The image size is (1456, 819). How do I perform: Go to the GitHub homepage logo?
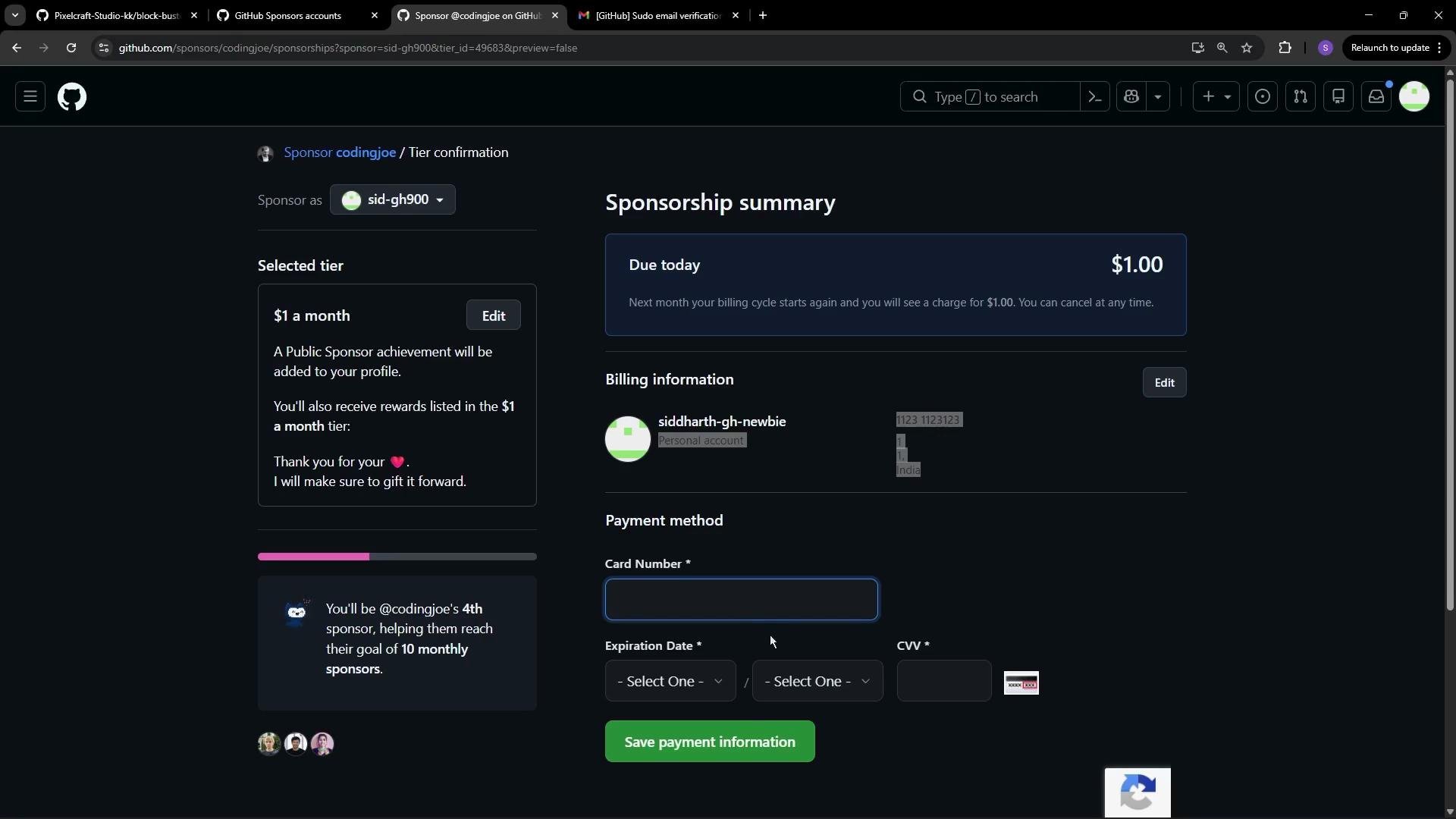72,97
